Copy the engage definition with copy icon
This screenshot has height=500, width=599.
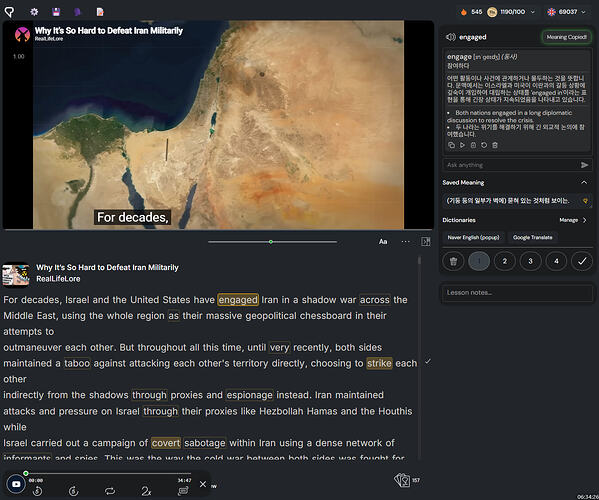coord(451,145)
